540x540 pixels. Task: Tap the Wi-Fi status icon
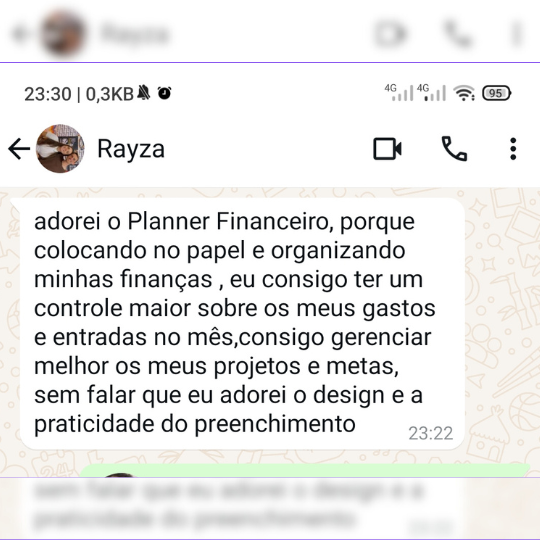pos(464,93)
